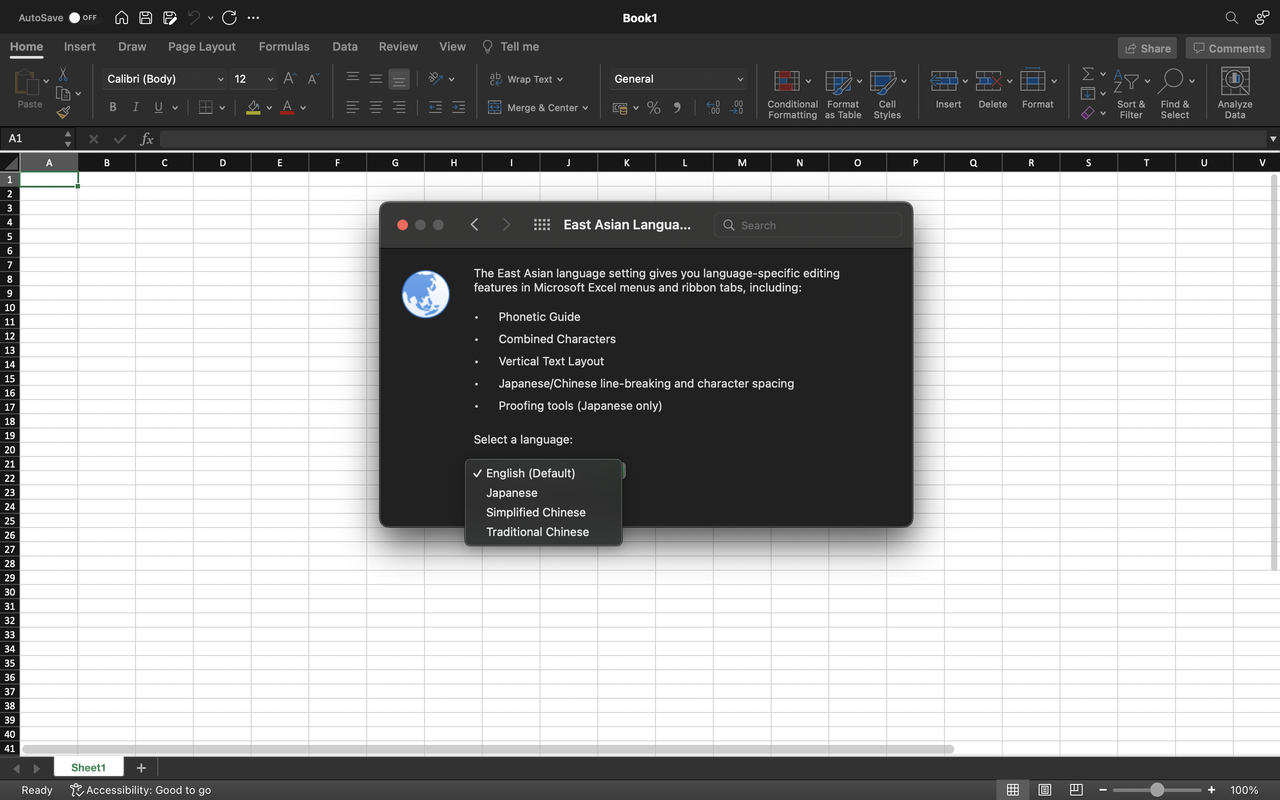Toggle italic formatting
1280x800 pixels.
pos(136,107)
